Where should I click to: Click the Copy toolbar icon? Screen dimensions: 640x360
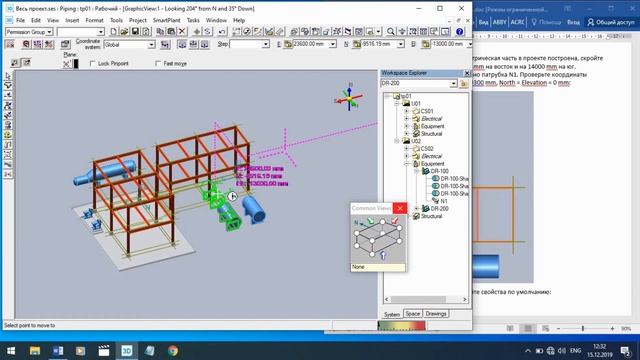click(160, 32)
